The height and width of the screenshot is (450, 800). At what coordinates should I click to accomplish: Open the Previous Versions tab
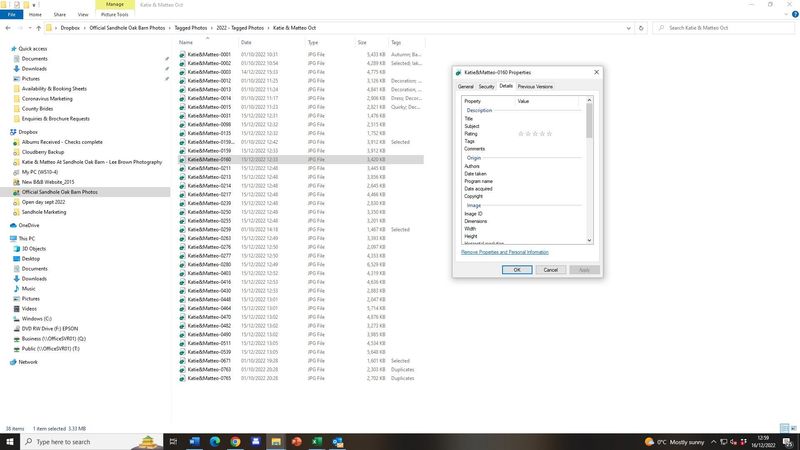[535, 87]
